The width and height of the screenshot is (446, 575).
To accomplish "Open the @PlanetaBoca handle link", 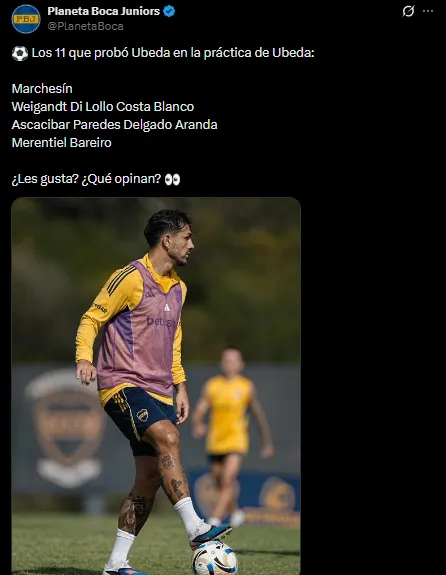I will tap(85, 26).
